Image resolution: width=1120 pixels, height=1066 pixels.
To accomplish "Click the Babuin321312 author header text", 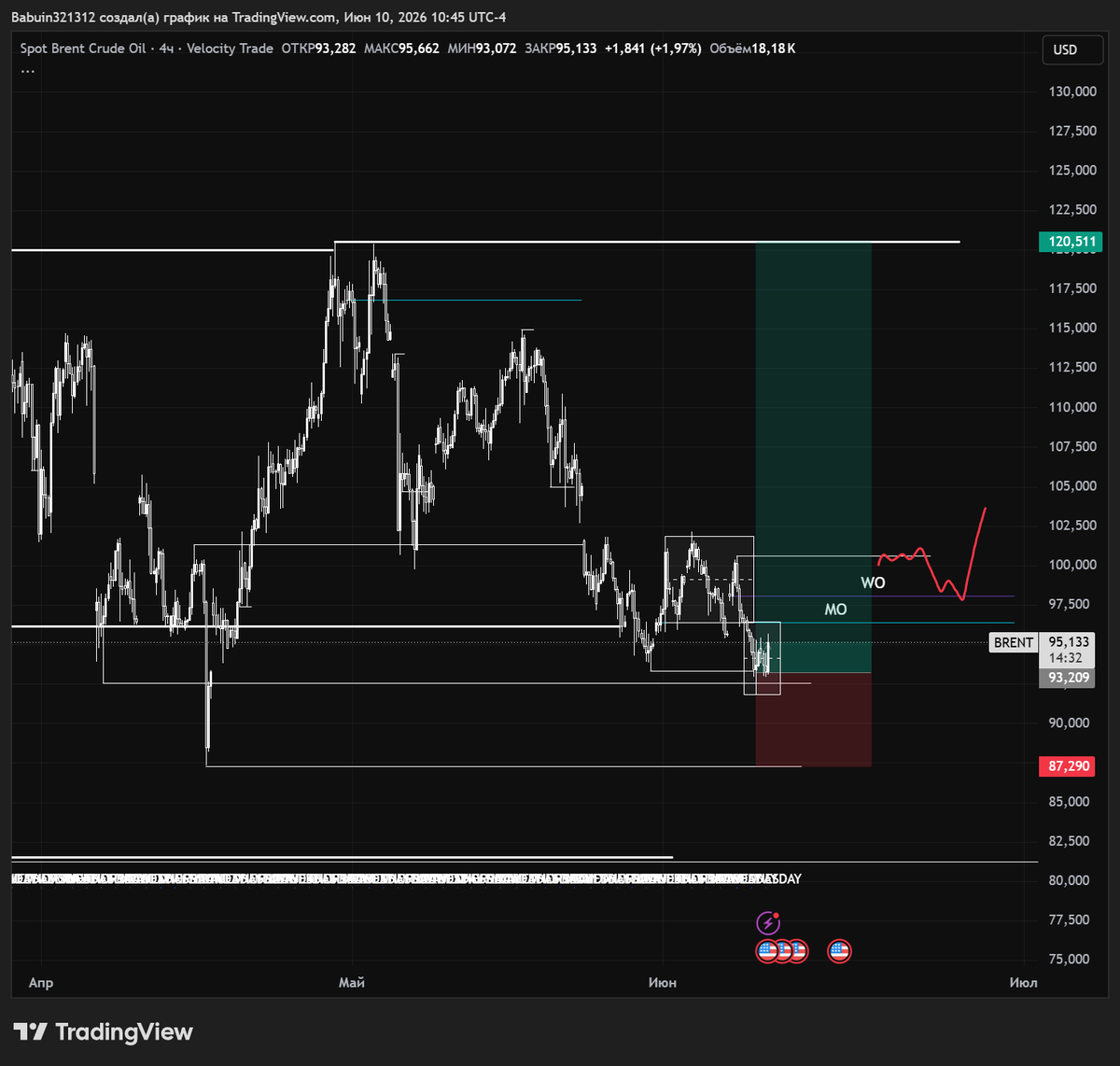I will click(53, 18).
